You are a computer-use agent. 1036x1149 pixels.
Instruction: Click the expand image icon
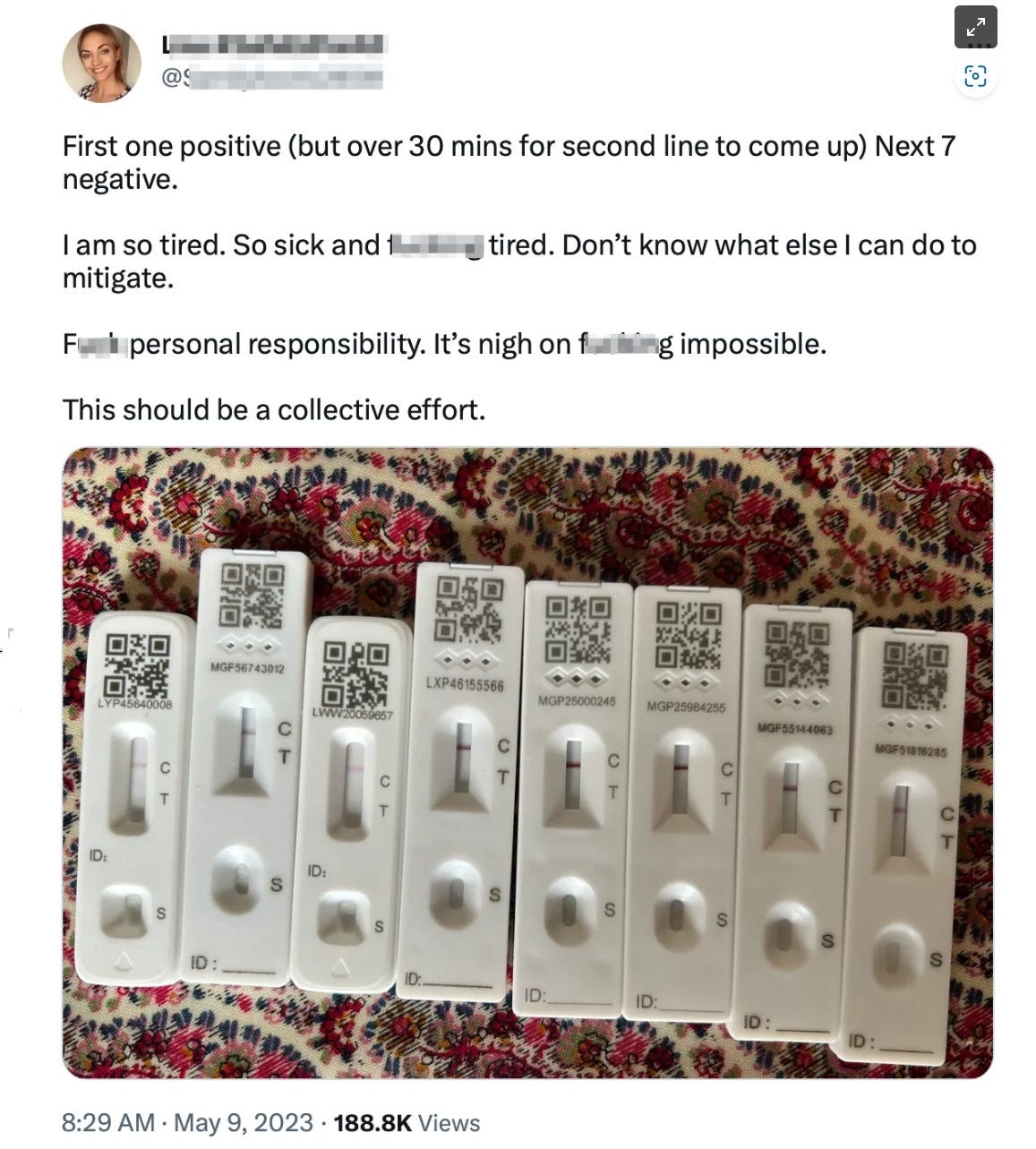(x=976, y=26)
